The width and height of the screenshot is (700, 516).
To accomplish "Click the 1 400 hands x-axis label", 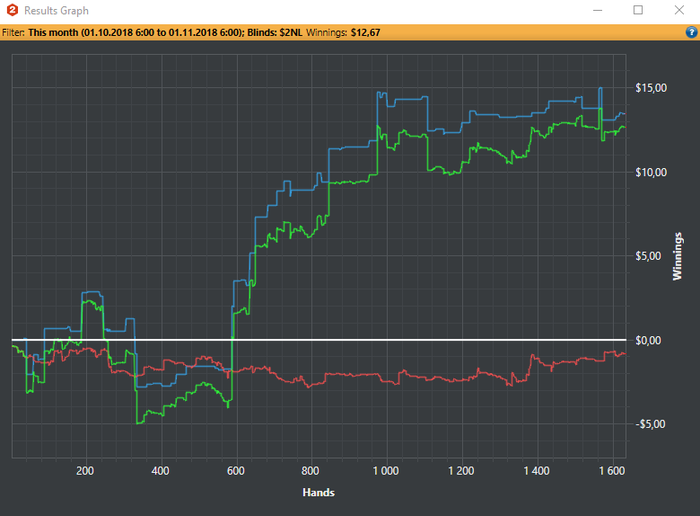I will pos(537,471).
